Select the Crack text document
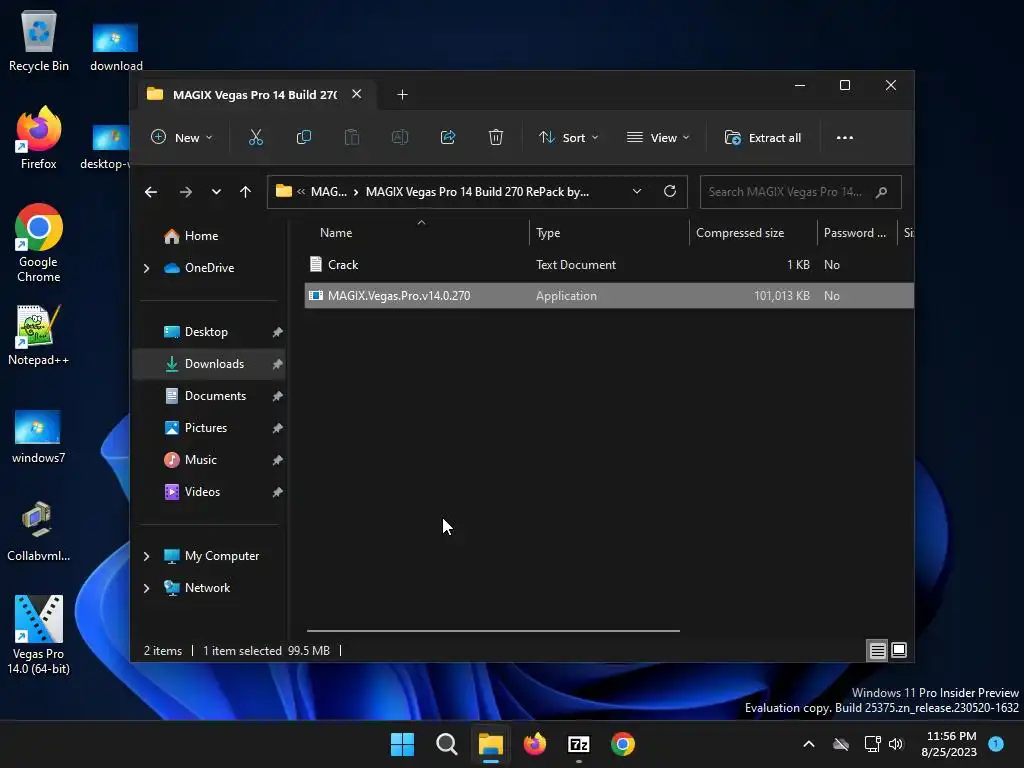Image resolution: width=1024 pixels, height=768 pixels. [x=609, y=264]
